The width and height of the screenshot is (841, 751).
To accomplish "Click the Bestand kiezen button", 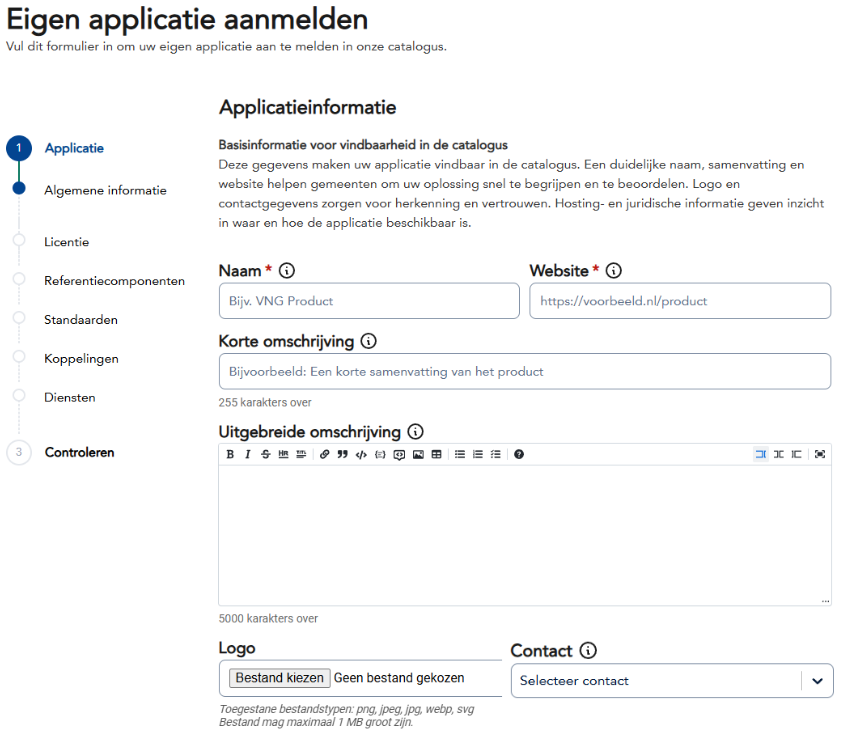I will (279, 678).
